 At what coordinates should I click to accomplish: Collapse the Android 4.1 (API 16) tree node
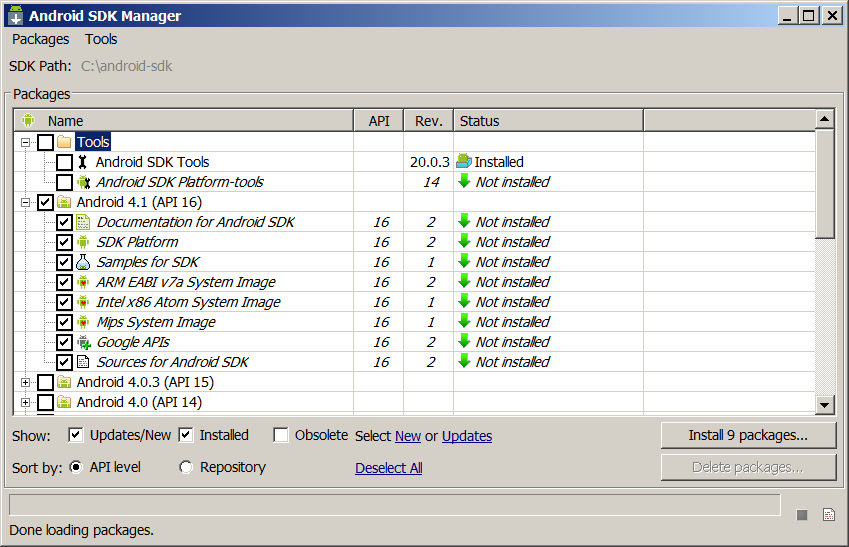25,203
